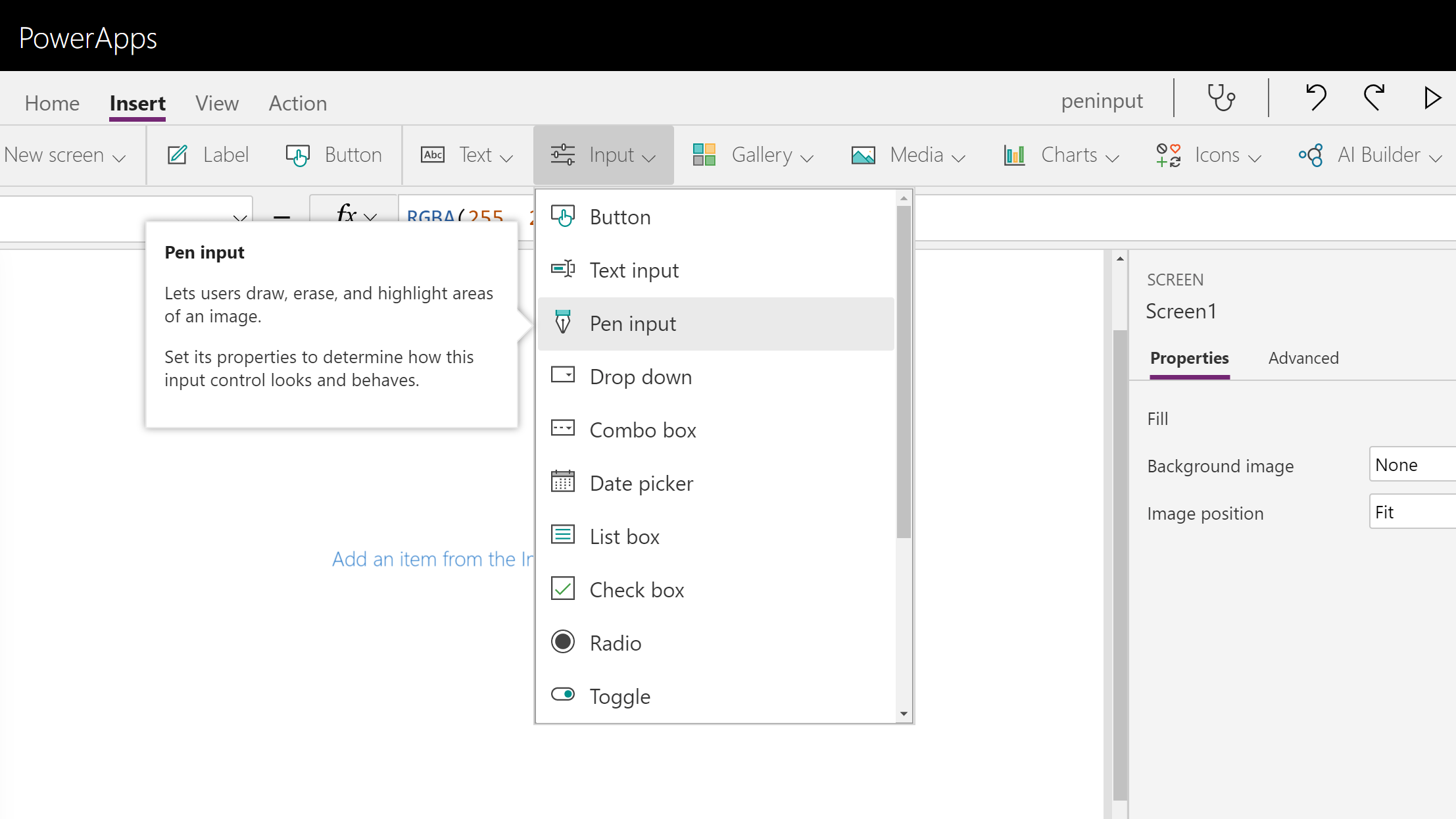Preview the app with play icon

click(x=1432, y=98)
